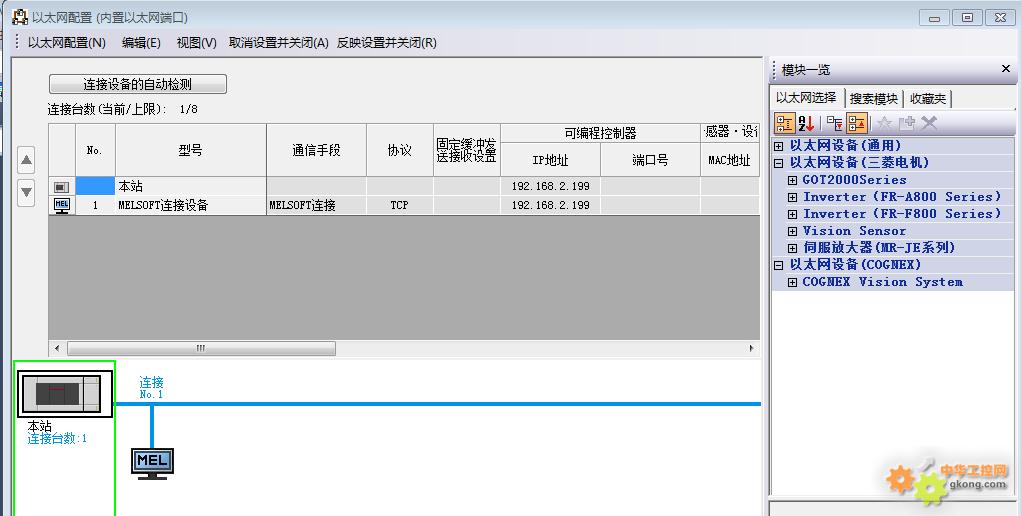Click the 连接 No.1 label in diagram
The width and height of the screenshot is (1021, 516).
[151, 388]
